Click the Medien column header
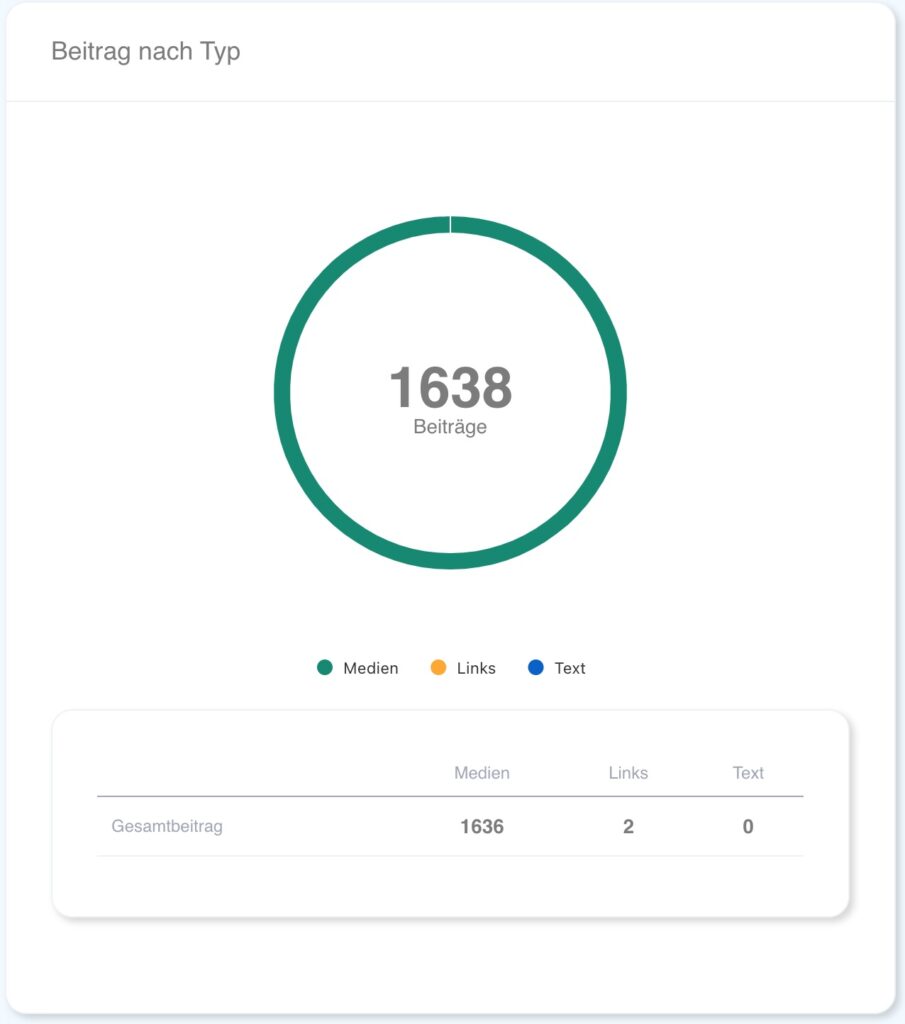The width and height of the screenshot is (905, 1024). [482, 773]
